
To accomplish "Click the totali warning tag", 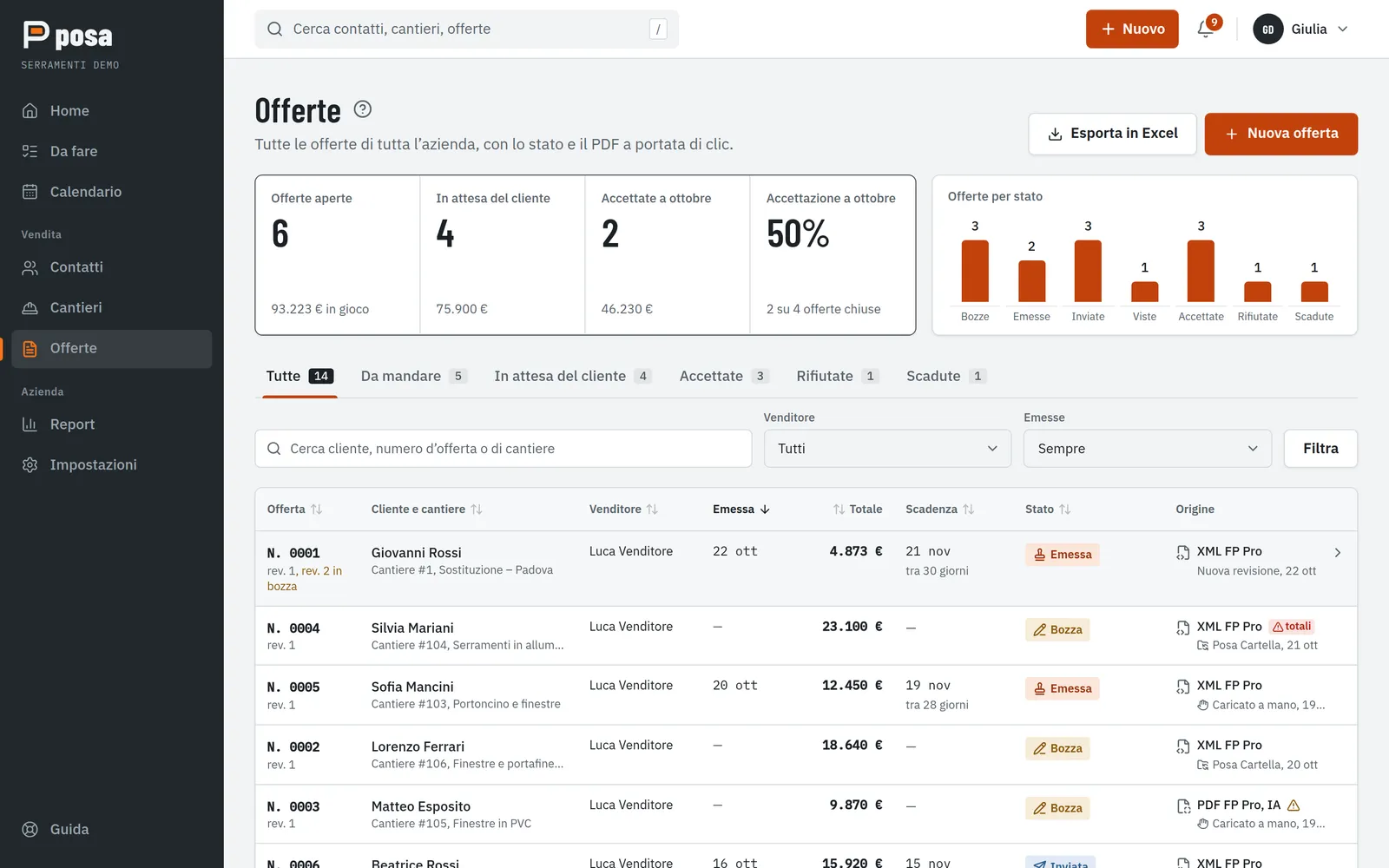I will pyautogui.click(x=1293, y=627).
